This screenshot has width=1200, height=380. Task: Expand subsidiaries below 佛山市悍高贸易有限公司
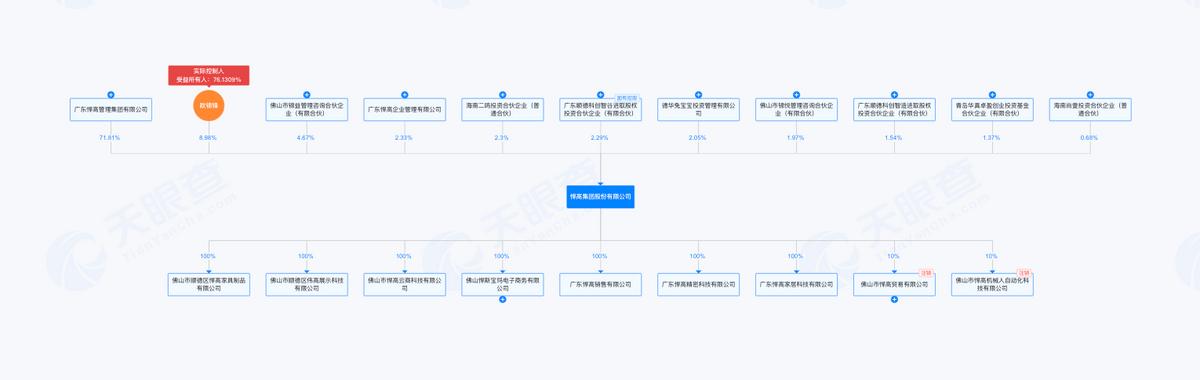point(894,299)
